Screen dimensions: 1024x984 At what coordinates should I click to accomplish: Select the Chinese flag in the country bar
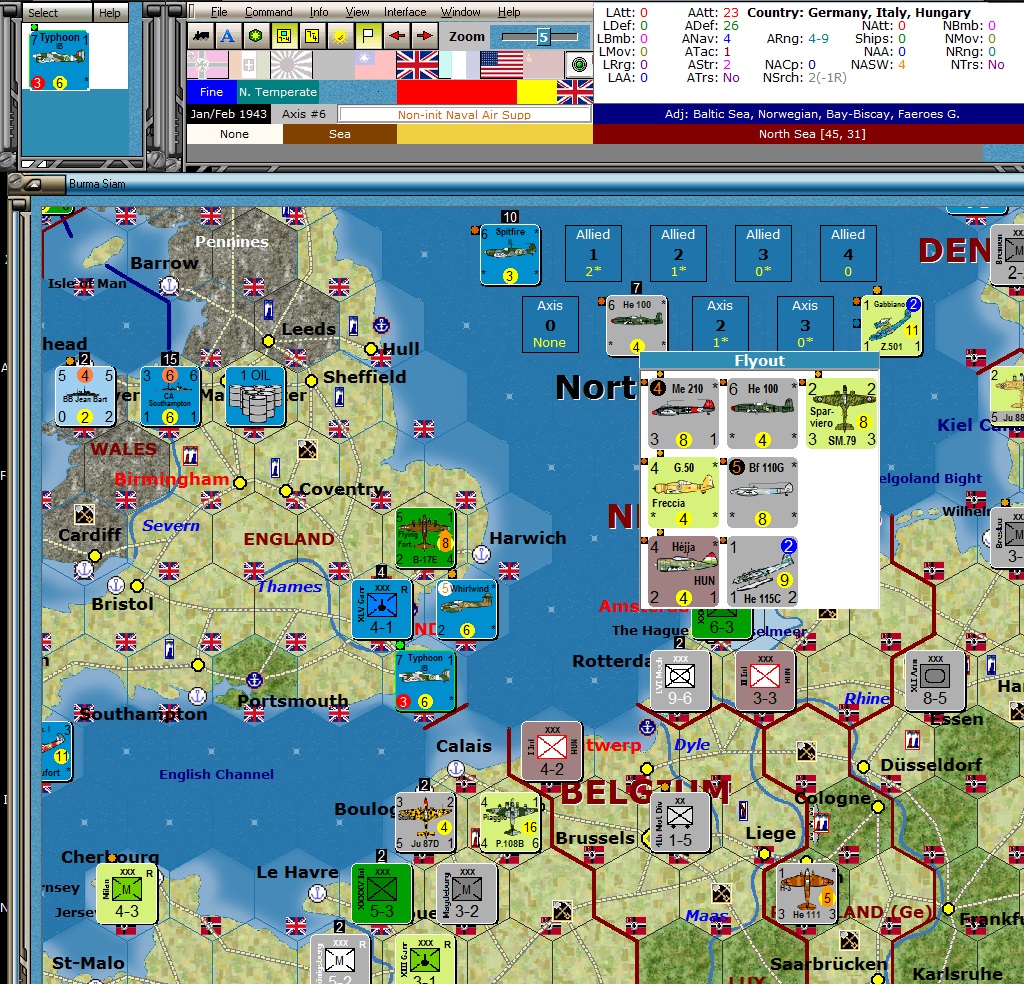tap(375, 65)
